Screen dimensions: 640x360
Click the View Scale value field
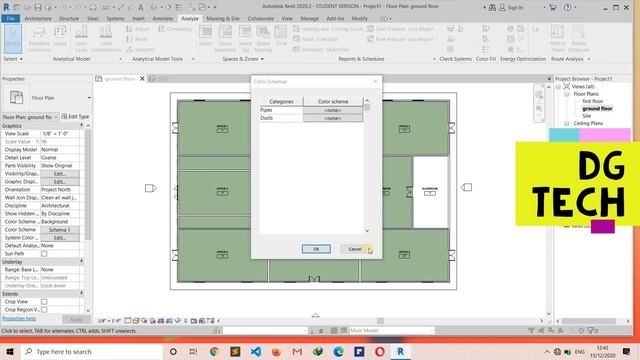point(60,134)
